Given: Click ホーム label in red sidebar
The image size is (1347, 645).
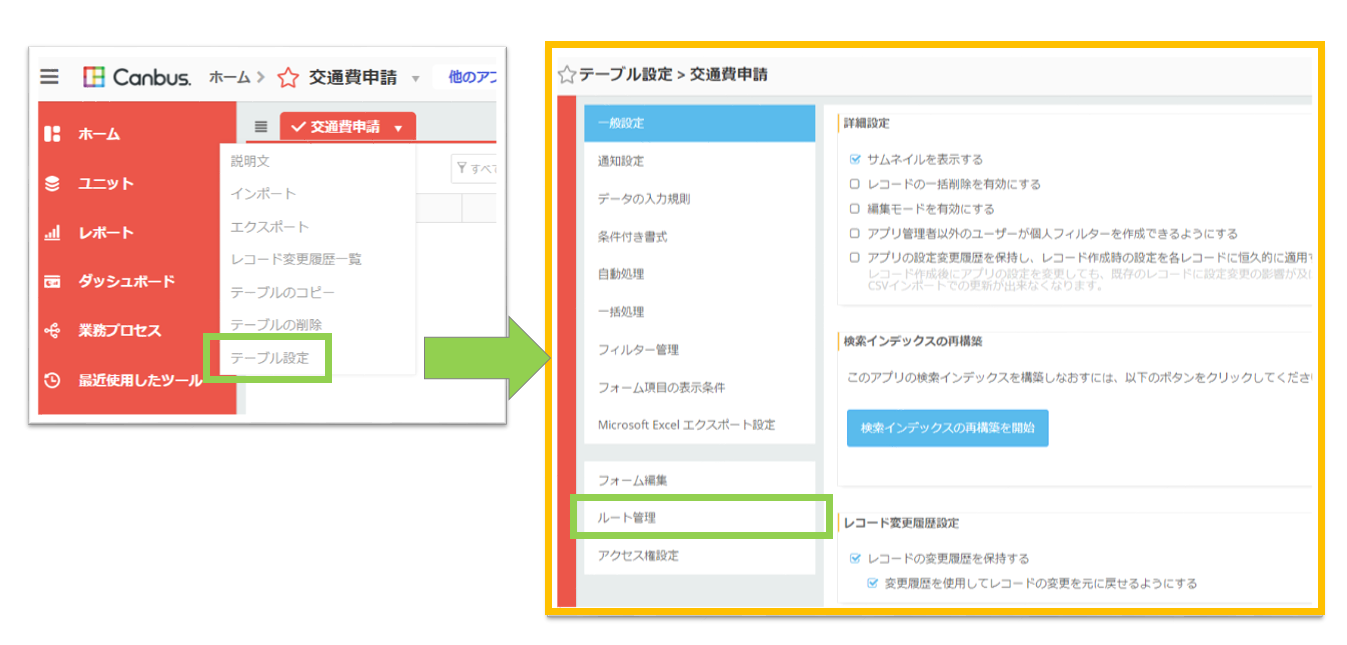Looking at the screenshot, I should [x=99, y=134].
